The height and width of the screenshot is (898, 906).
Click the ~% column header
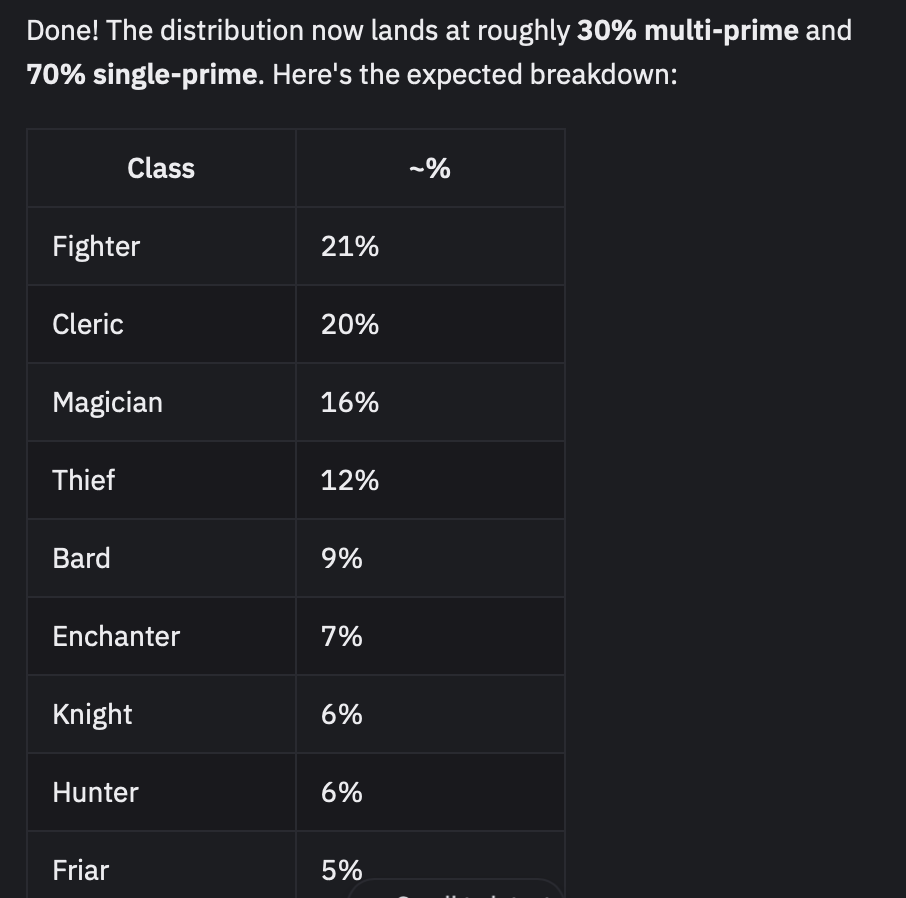pyautogui.click(x=430, y=169)
